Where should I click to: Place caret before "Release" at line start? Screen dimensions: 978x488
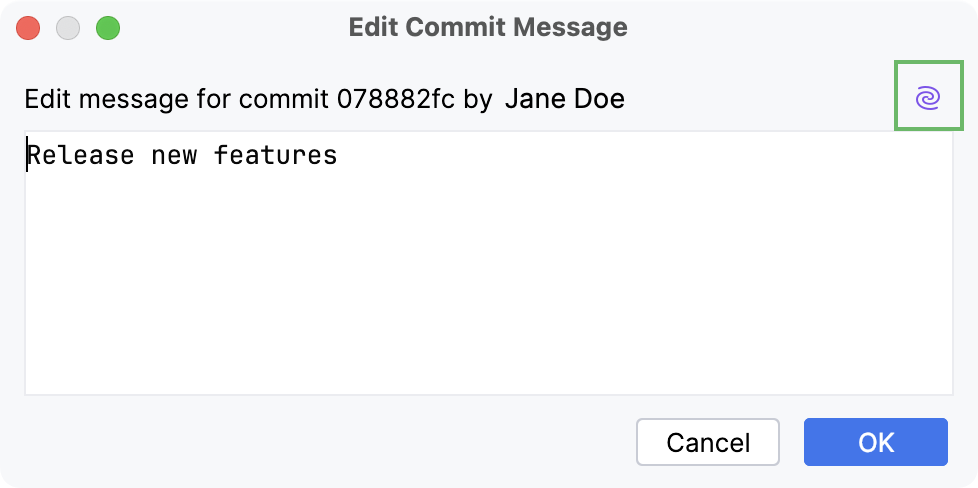point(27,156)
